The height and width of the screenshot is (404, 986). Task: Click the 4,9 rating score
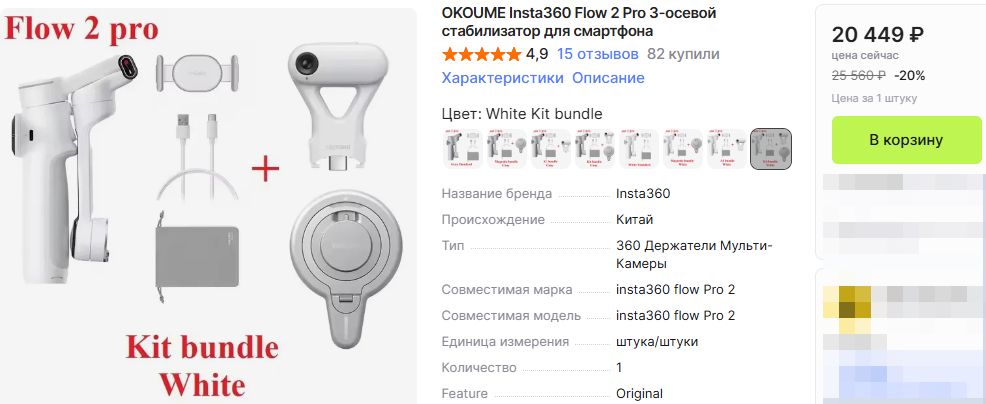click(537, 54)
